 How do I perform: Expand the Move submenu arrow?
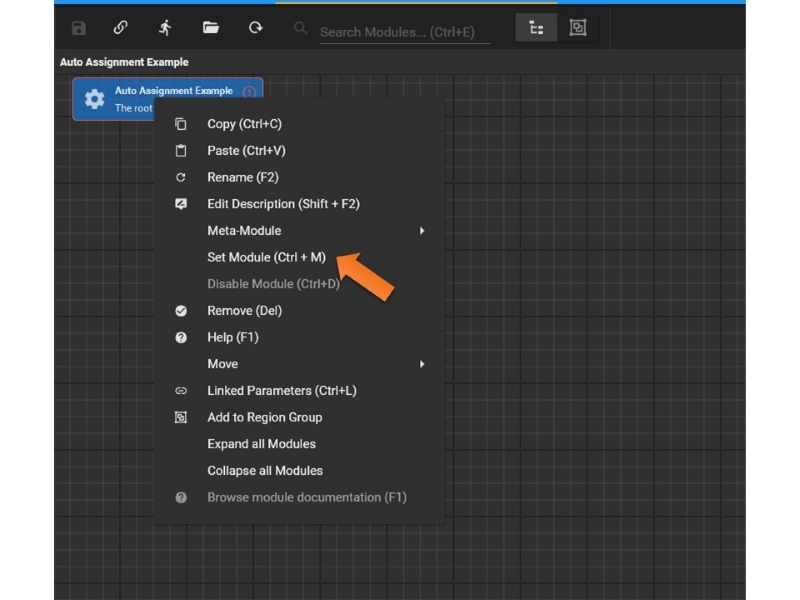point(422,364)
